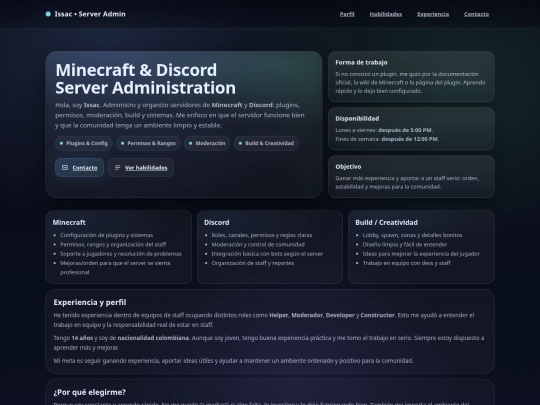540x405 pixels.
Task: Open Experiencia in the top navigation
Action: click(x=433, y=14)
